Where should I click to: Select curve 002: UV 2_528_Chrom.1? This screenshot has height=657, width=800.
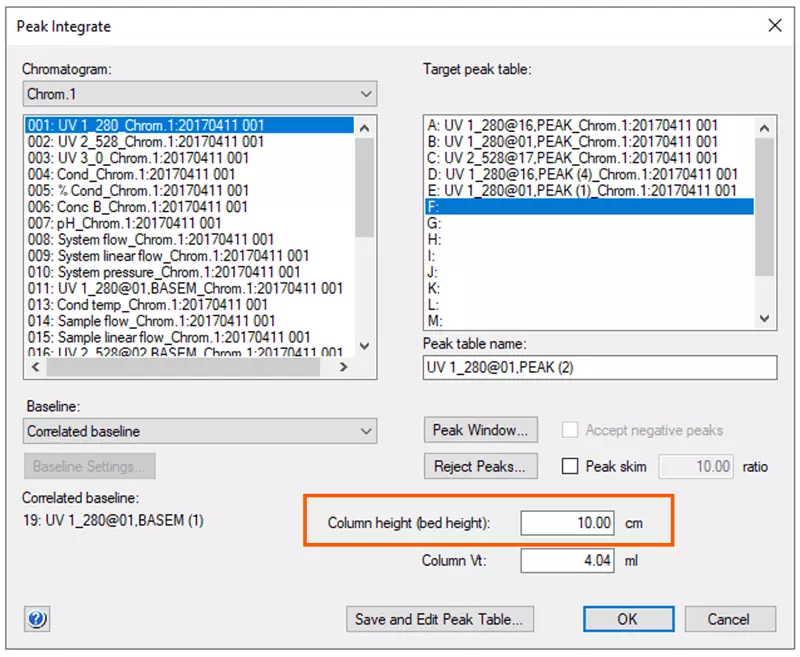click(146, 142)
